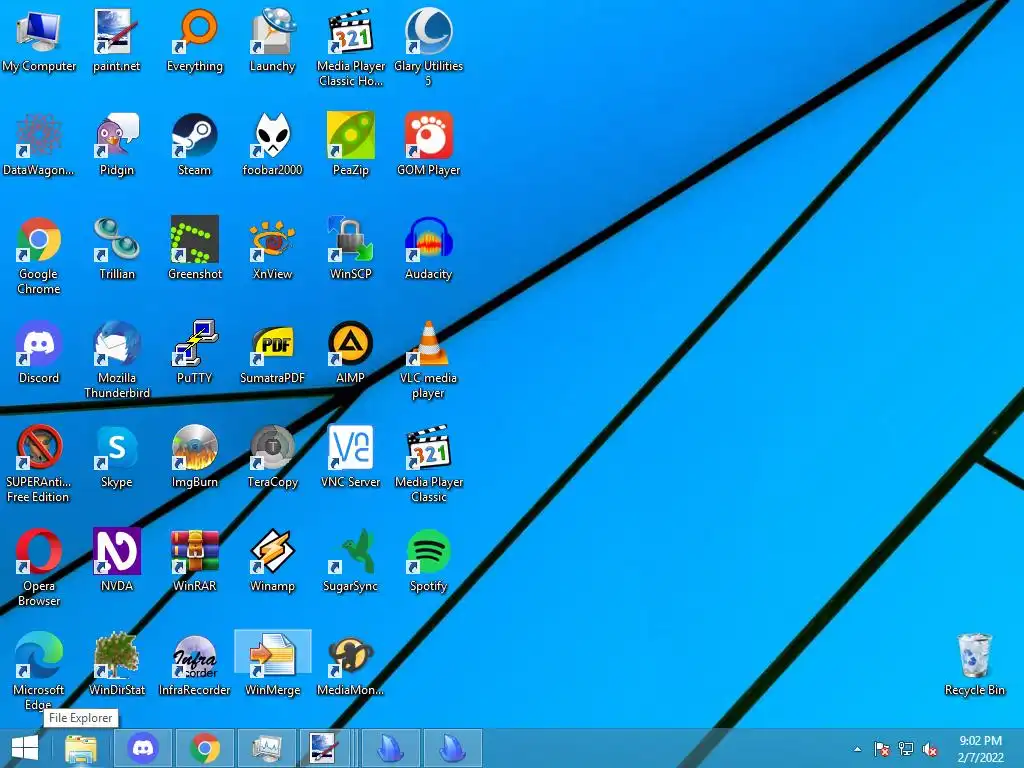Click the Recycle Bin icon
1024x768 pixels.
(974, 664)
